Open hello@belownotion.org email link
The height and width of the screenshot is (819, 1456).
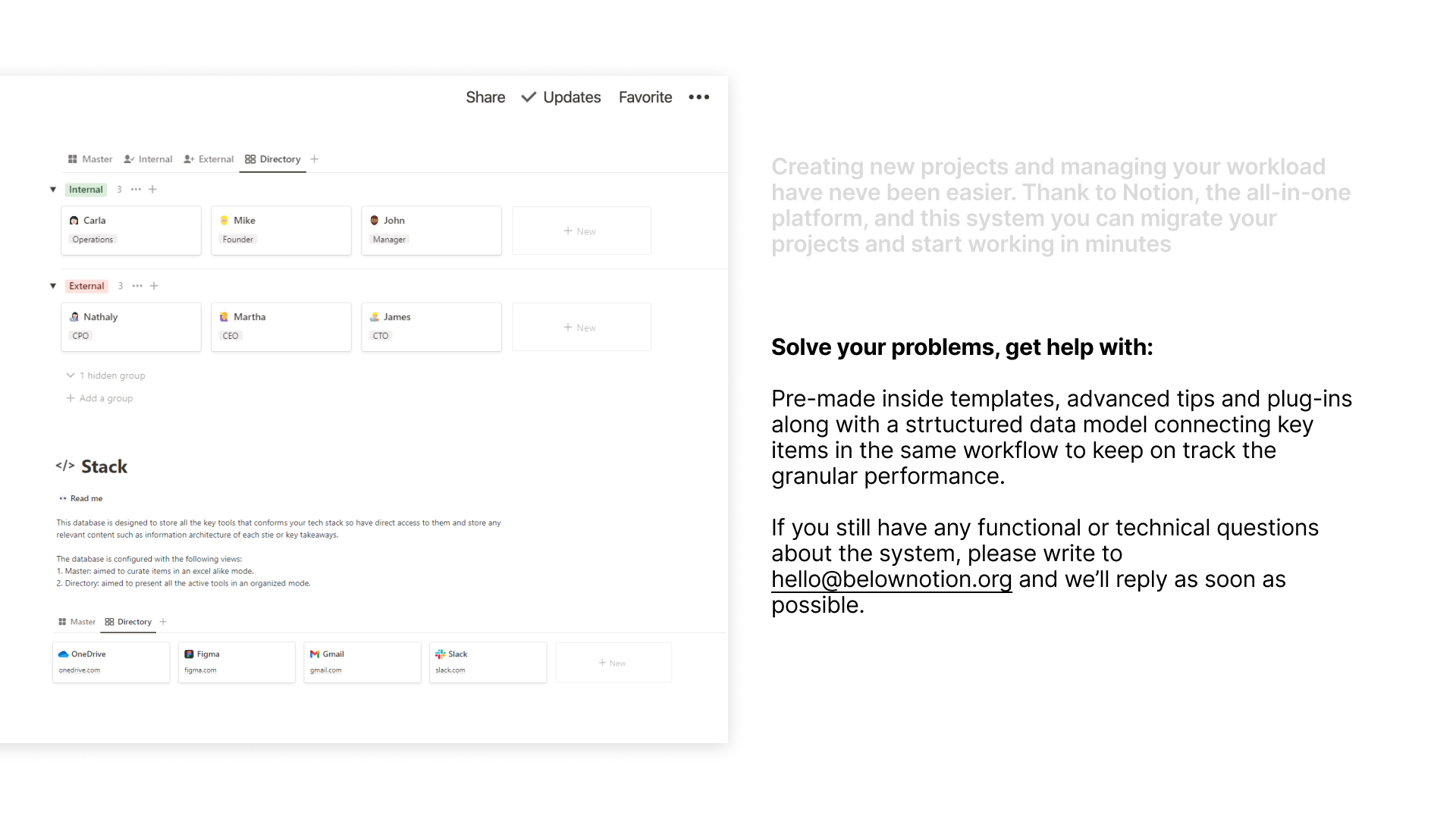(x=891, y=579)
